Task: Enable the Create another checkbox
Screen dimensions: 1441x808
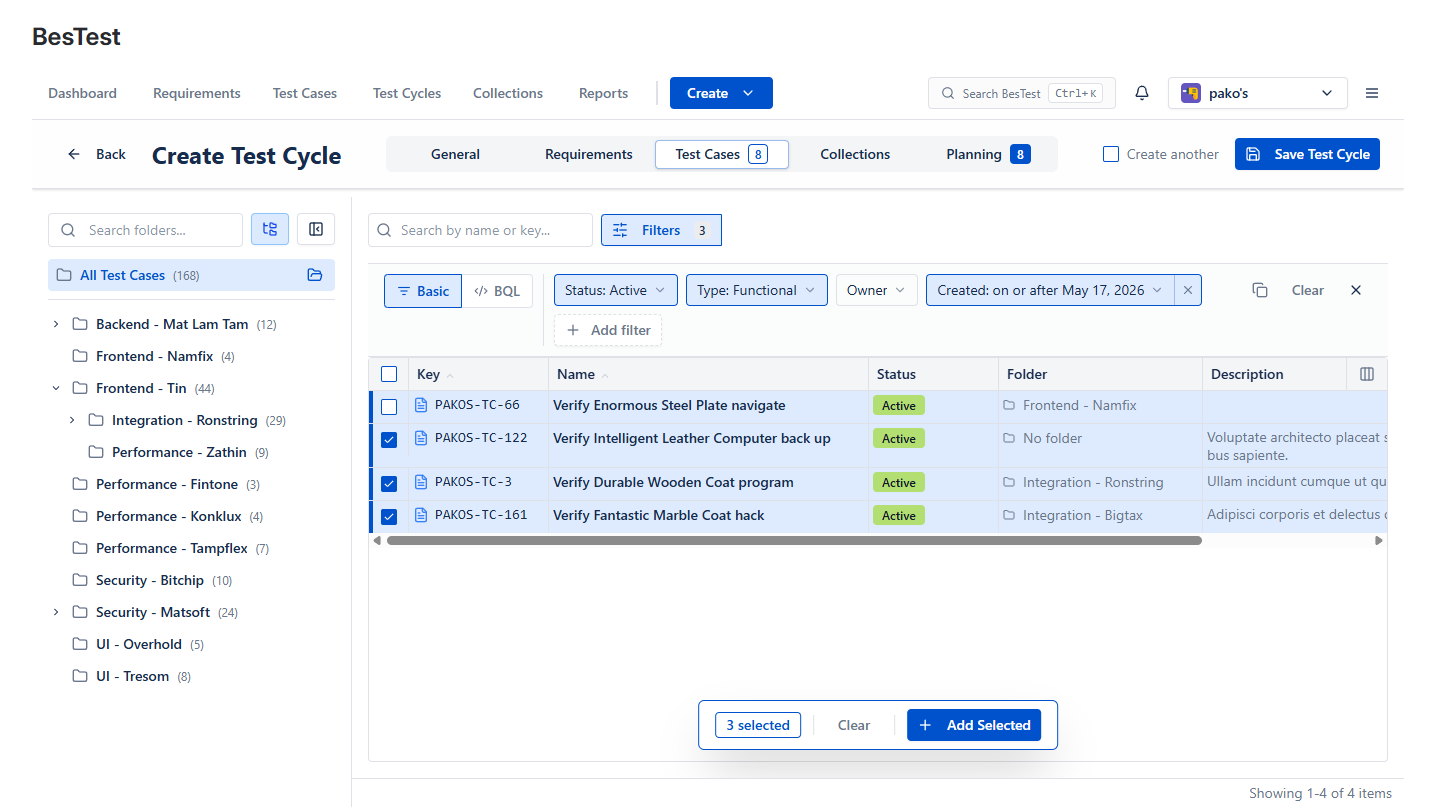Action: (x=1111, y=154)
